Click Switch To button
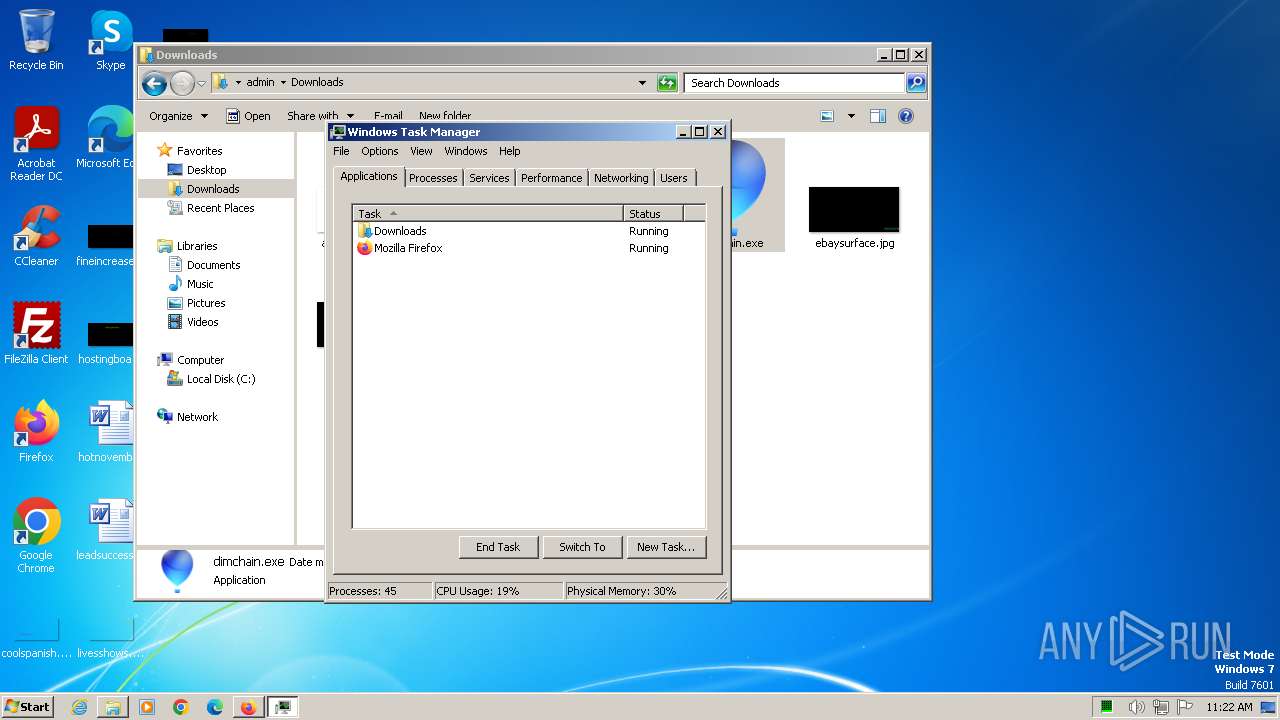 click(x=582, y=547)
